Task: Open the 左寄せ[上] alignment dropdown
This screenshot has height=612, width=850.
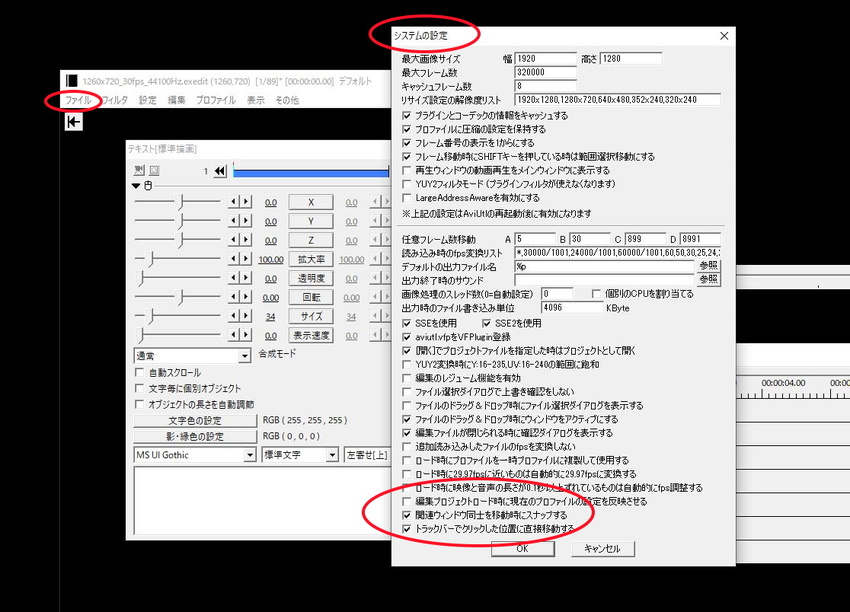Action: tap(367, 455)
